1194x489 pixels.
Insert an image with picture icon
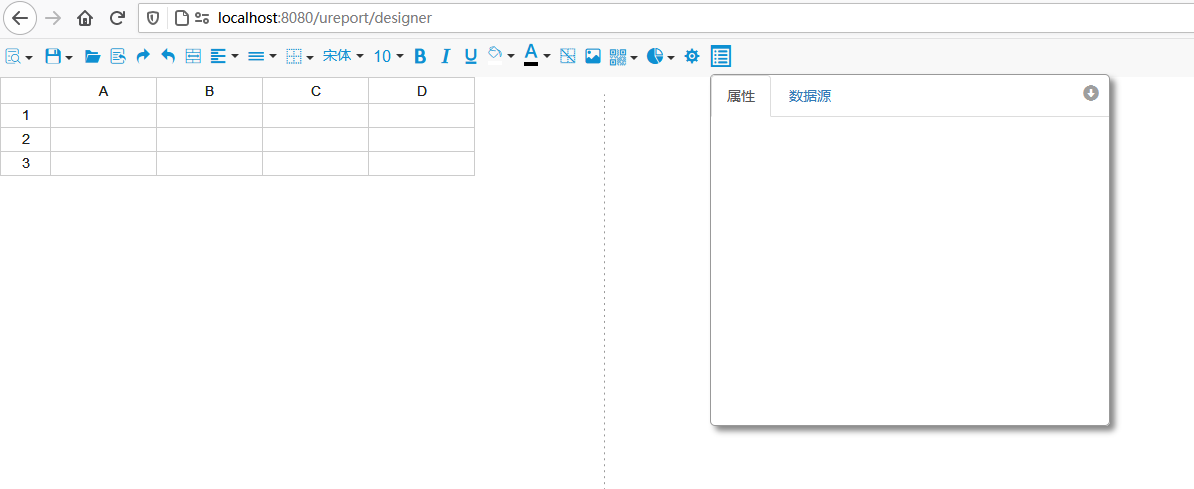(x=593, y=57)
